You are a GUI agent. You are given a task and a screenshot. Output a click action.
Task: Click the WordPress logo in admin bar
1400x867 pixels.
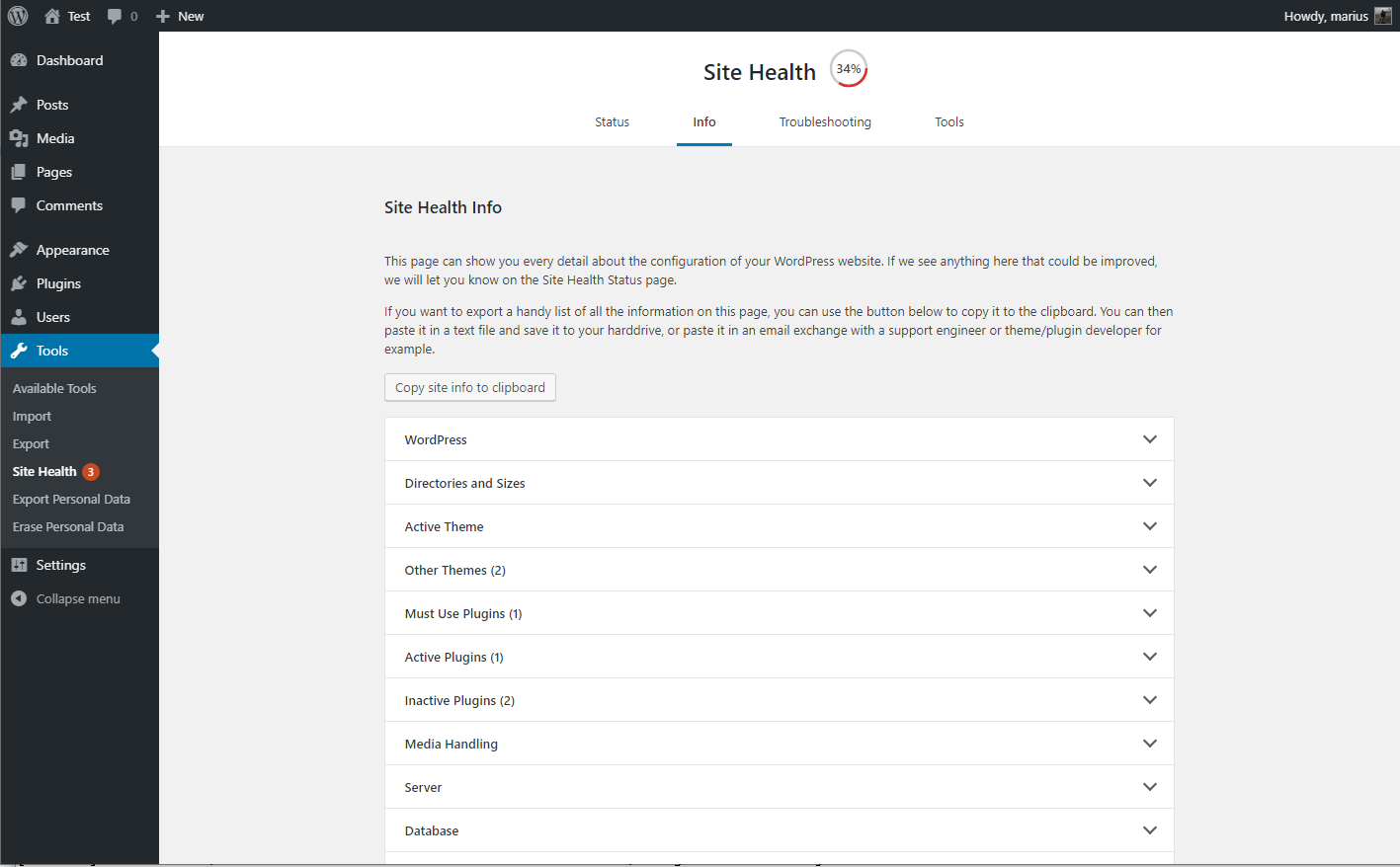[18, 16]
